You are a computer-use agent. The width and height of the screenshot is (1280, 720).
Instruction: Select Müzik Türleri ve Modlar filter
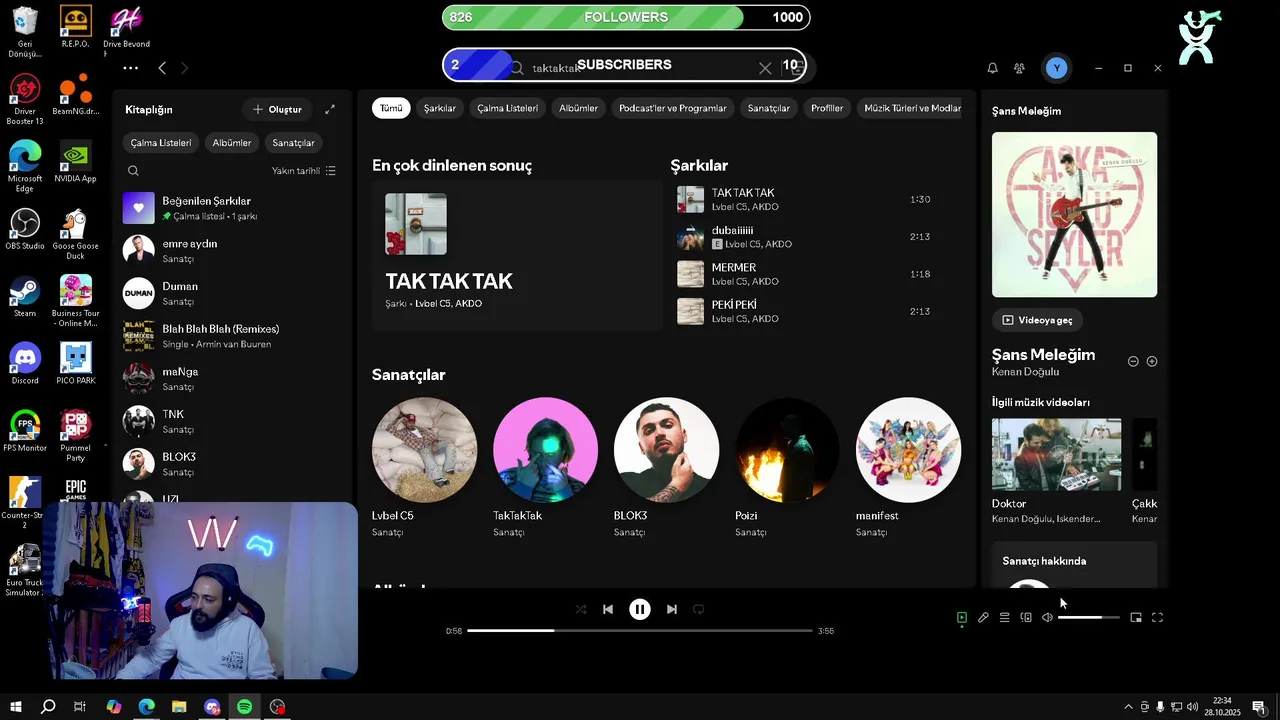(x=911, y=108)
